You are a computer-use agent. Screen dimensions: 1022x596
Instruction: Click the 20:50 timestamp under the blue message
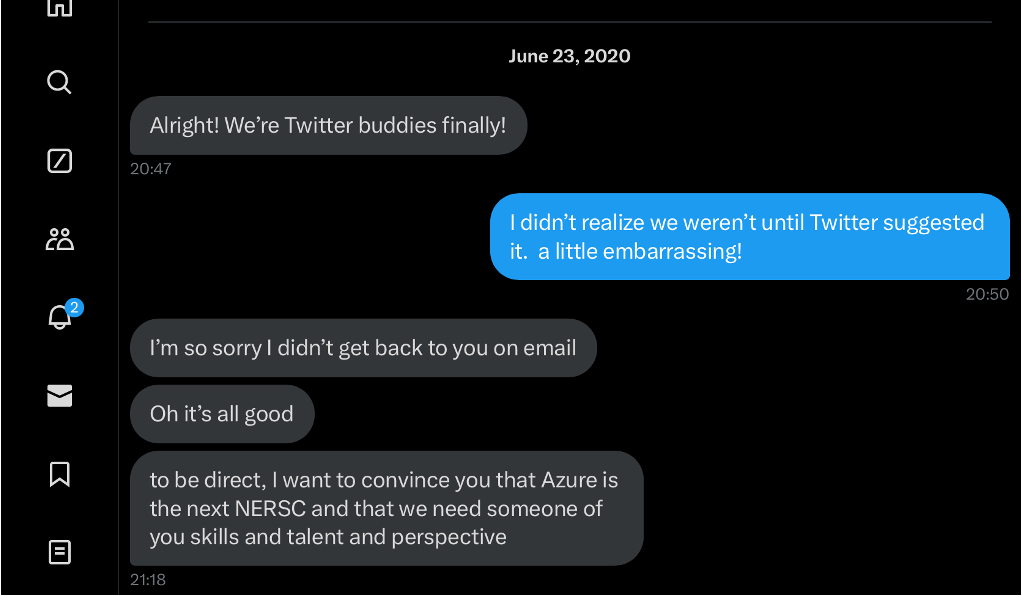click(x=987, y=294)
